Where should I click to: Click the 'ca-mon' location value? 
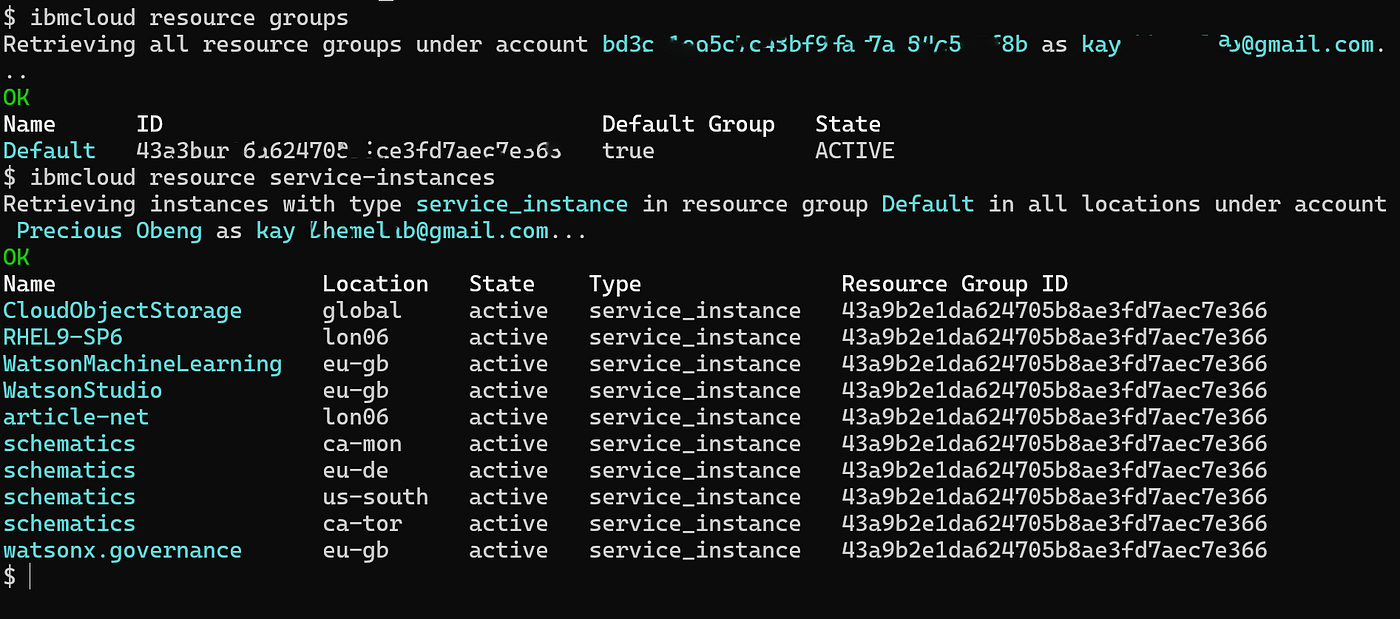[x=362, y=444]
